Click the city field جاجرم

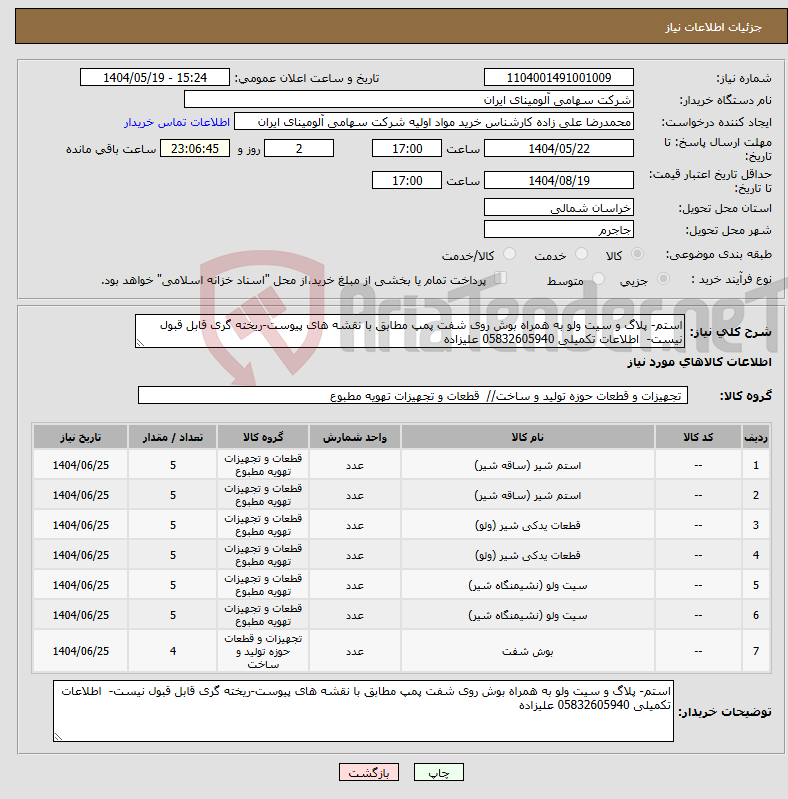[559, 229]
